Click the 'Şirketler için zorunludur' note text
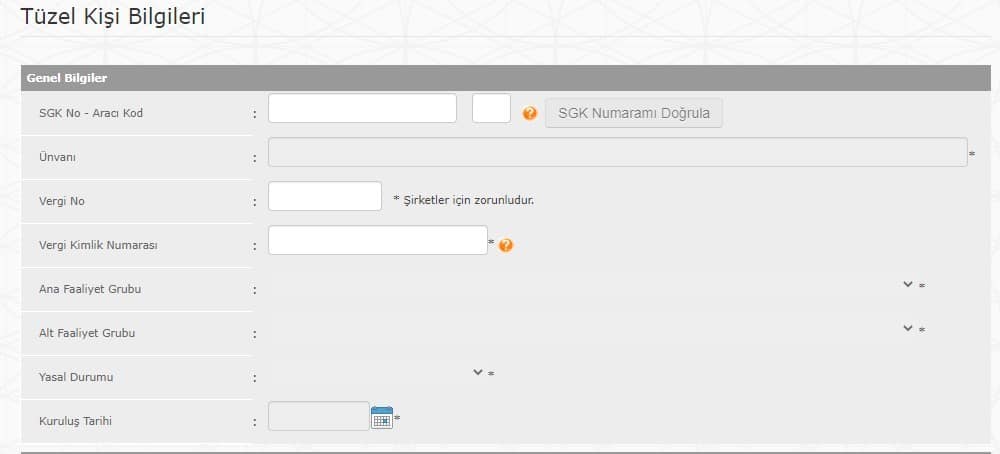Screen dimensions: 1000x454 tap(464, 200)
